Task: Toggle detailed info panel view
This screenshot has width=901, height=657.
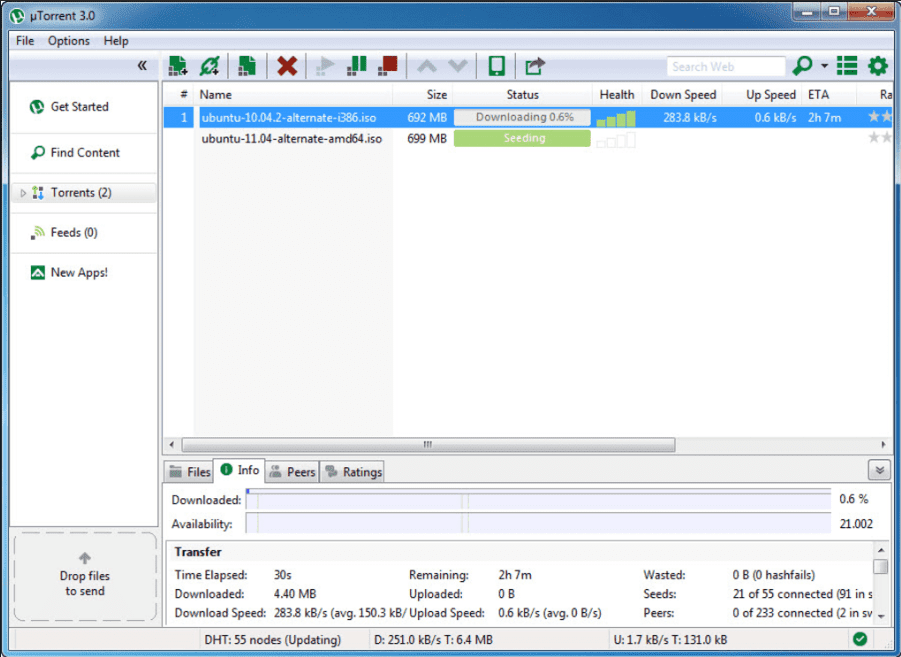Action: pyautogui.click(x=846, y=66)
